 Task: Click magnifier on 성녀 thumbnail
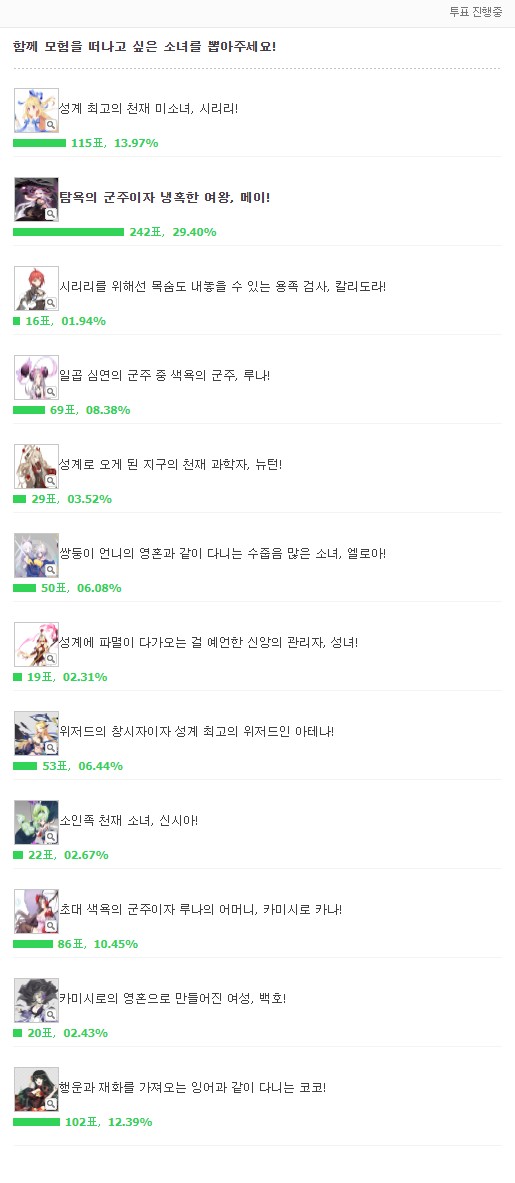tap(51, 659)
